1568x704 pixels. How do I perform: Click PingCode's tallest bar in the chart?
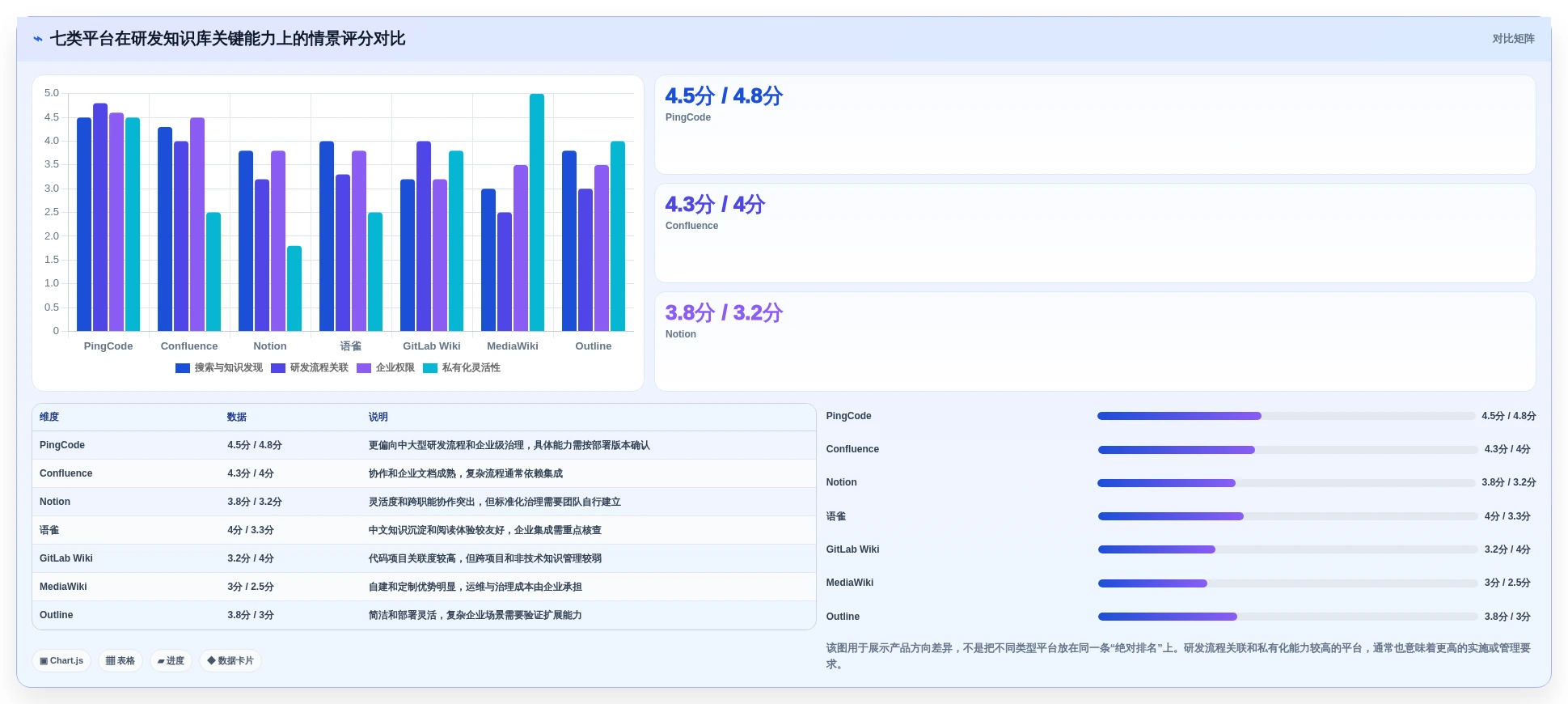(100, 217)
